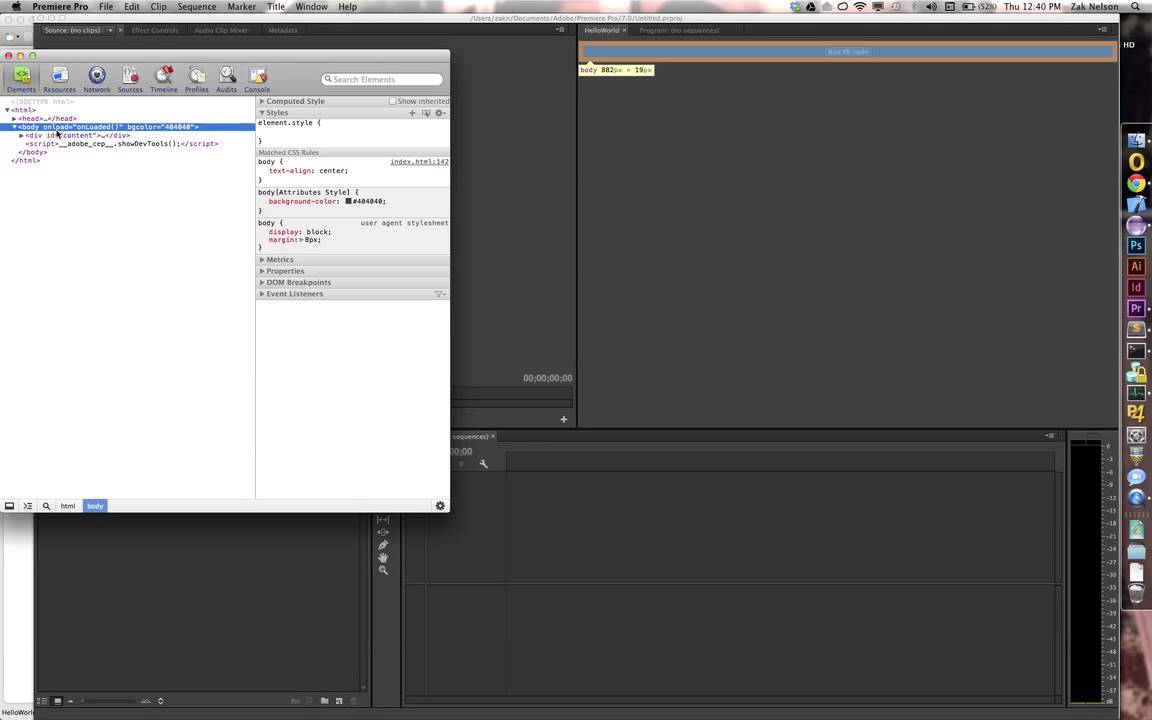Switch to Source (no clips) tab
Screen dimensions: 1152x720
pyautogui.click(x=72, y=30)
